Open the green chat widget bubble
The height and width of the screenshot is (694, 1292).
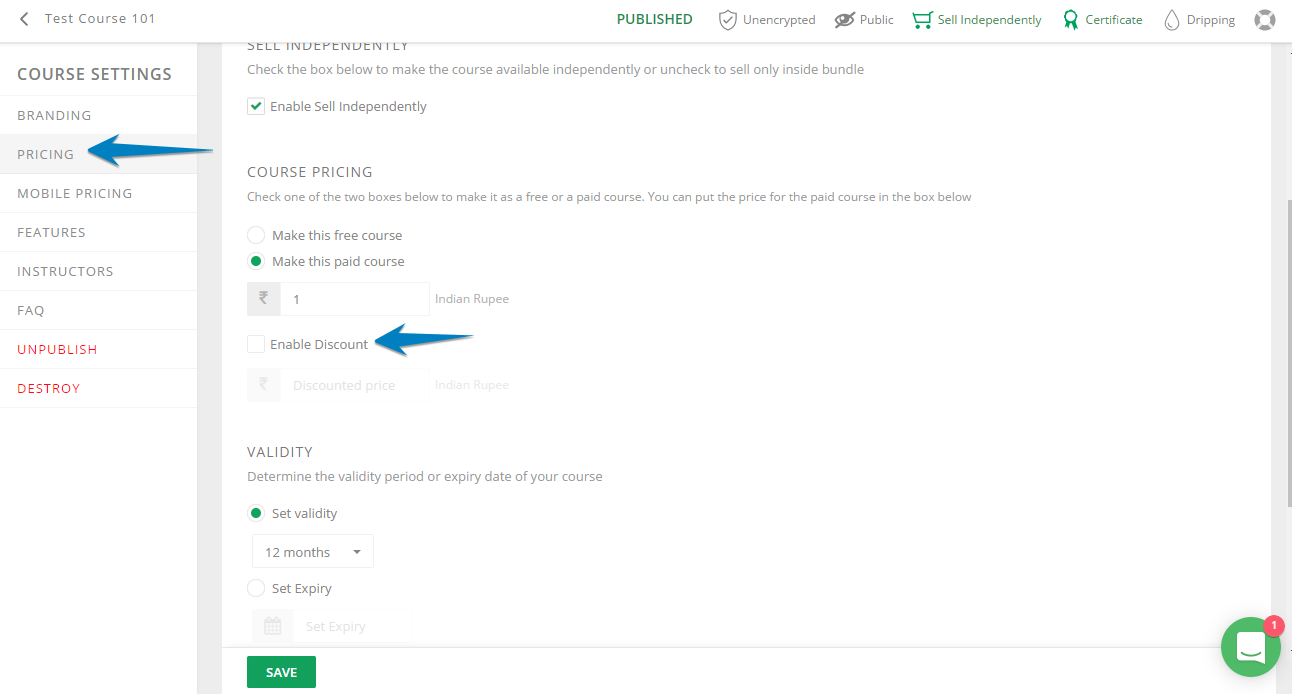[1251, 647]
